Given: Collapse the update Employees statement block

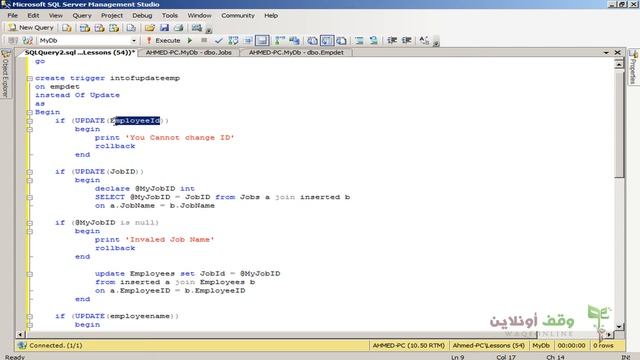Looking at the screenshot, I should click(x=30, y=274).
